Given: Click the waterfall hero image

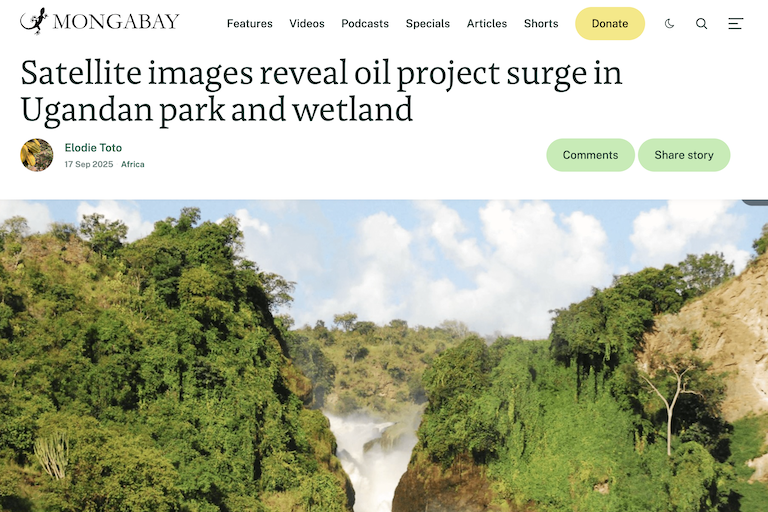Looking at the screenshot, I should point(384,356).
